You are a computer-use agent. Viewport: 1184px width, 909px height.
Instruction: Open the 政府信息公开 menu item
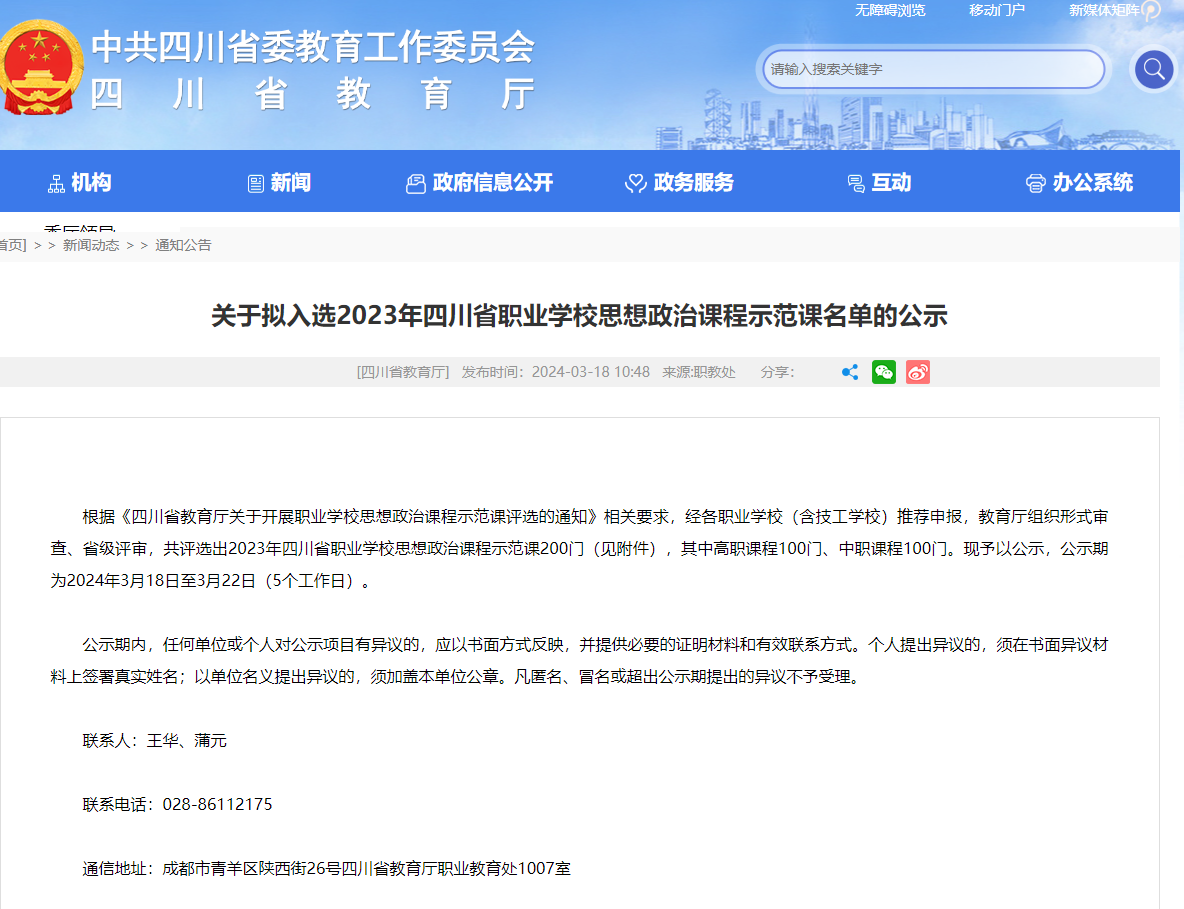click(x=492, y=182)
